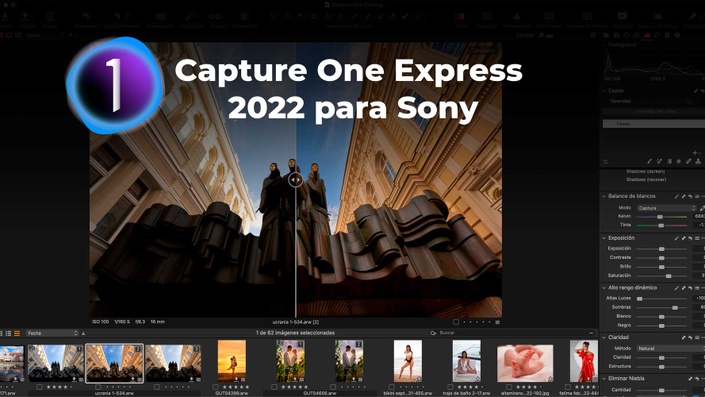This screenshot has height=397, width=705.
Task: Open the Método dropdown showing Natural
Action: click(670, 348)
